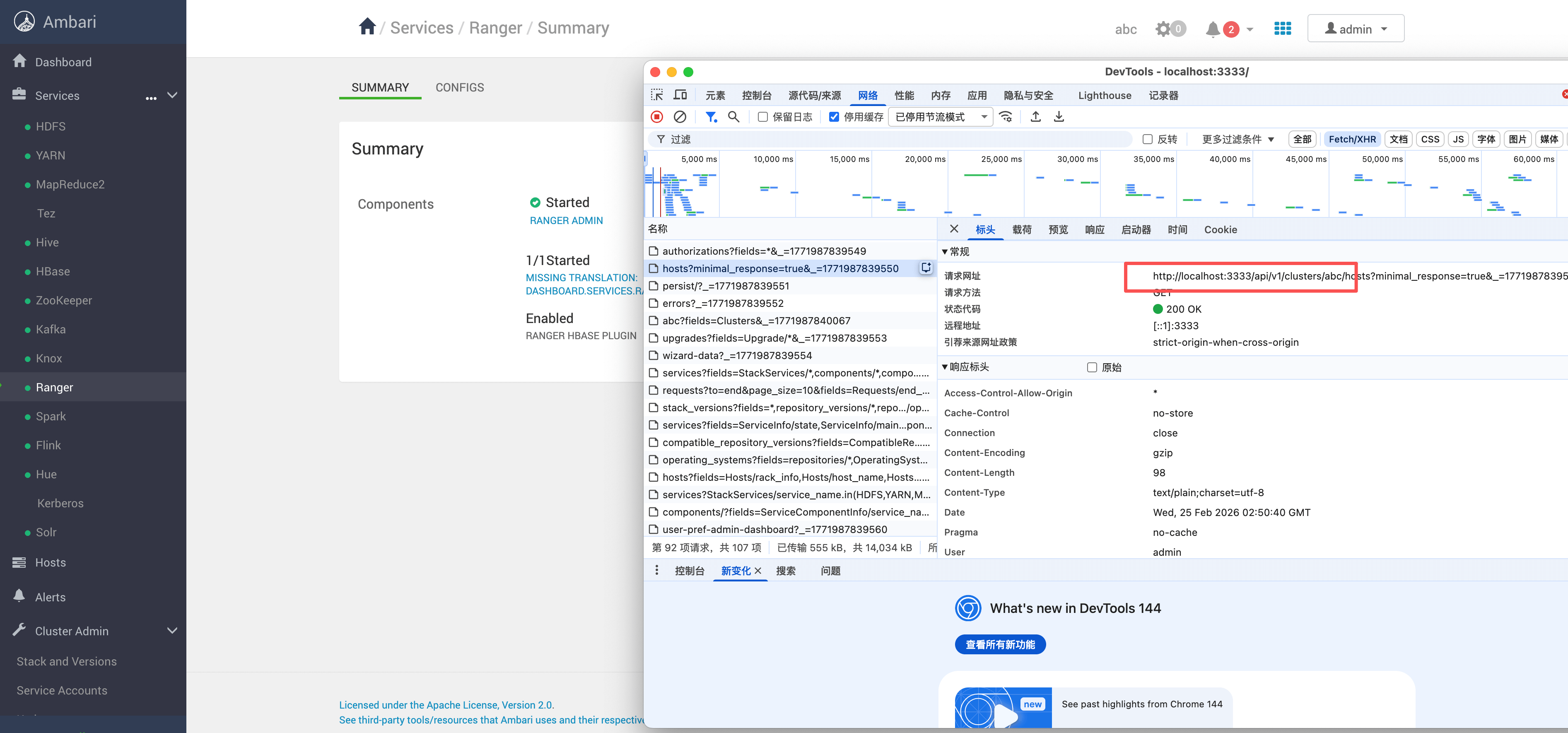Enable the 保留日志 checkbox
1568x733 pixels.
point(763,117)
